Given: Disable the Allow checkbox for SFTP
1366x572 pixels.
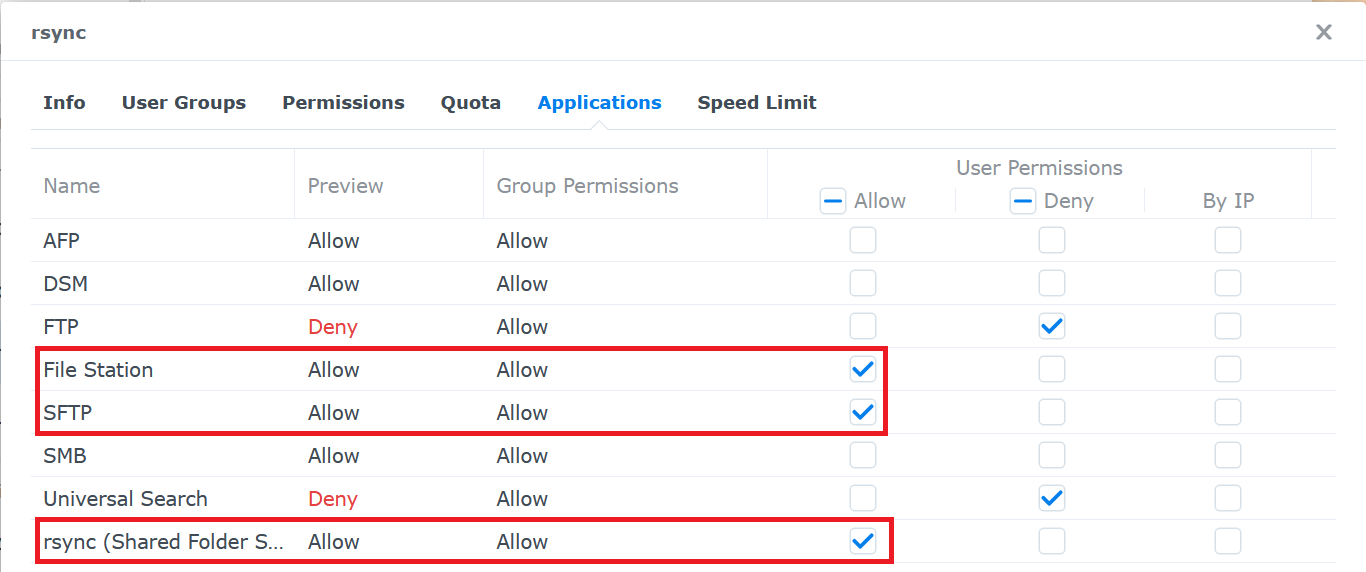Looking at the screenshot, I should click(x=863, y=412).
